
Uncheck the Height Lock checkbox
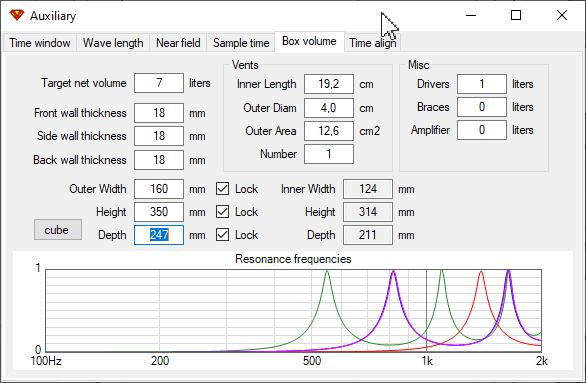pos(222,212)
